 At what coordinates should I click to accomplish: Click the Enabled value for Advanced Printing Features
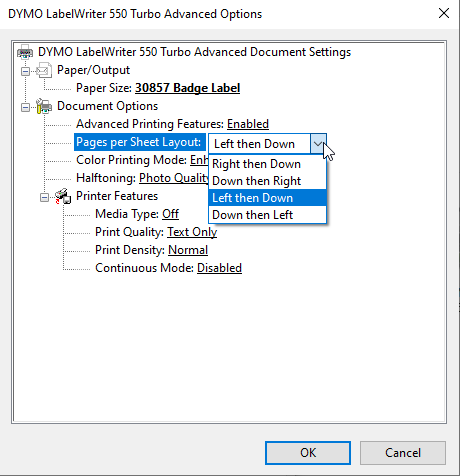click(248, 124)
